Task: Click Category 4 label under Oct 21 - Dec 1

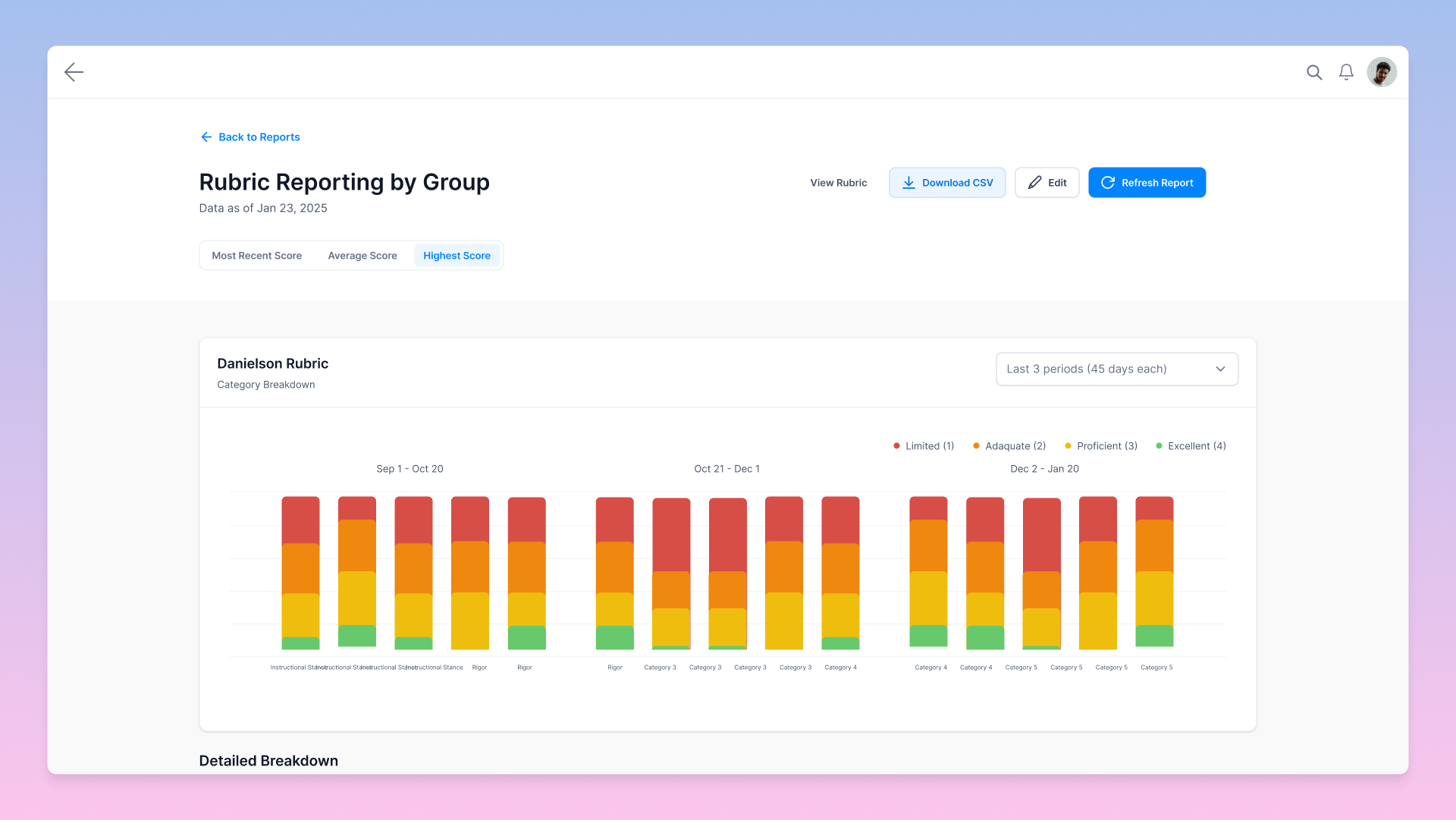Action: [840, 668]
